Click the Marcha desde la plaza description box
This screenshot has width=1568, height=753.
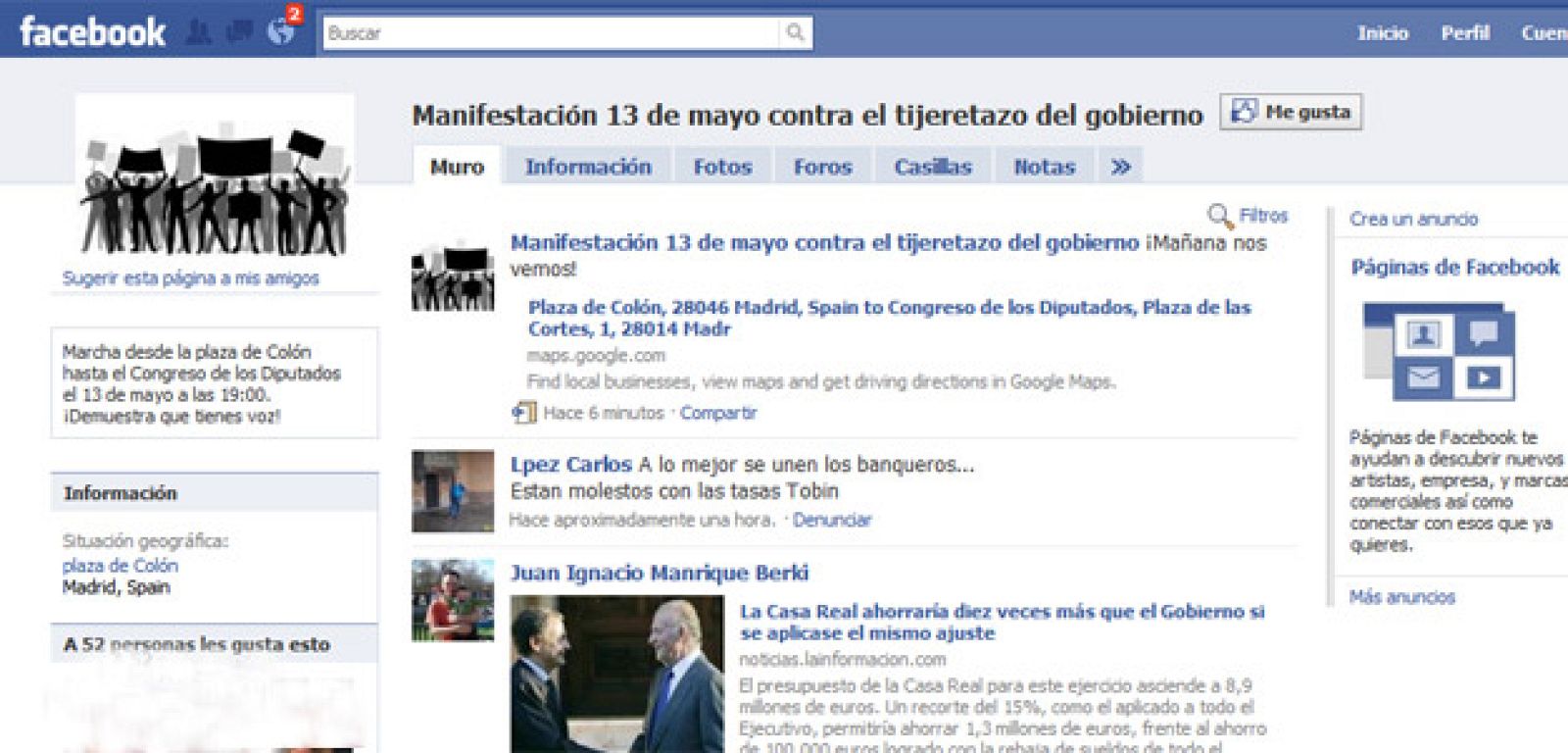coord(215,383)
